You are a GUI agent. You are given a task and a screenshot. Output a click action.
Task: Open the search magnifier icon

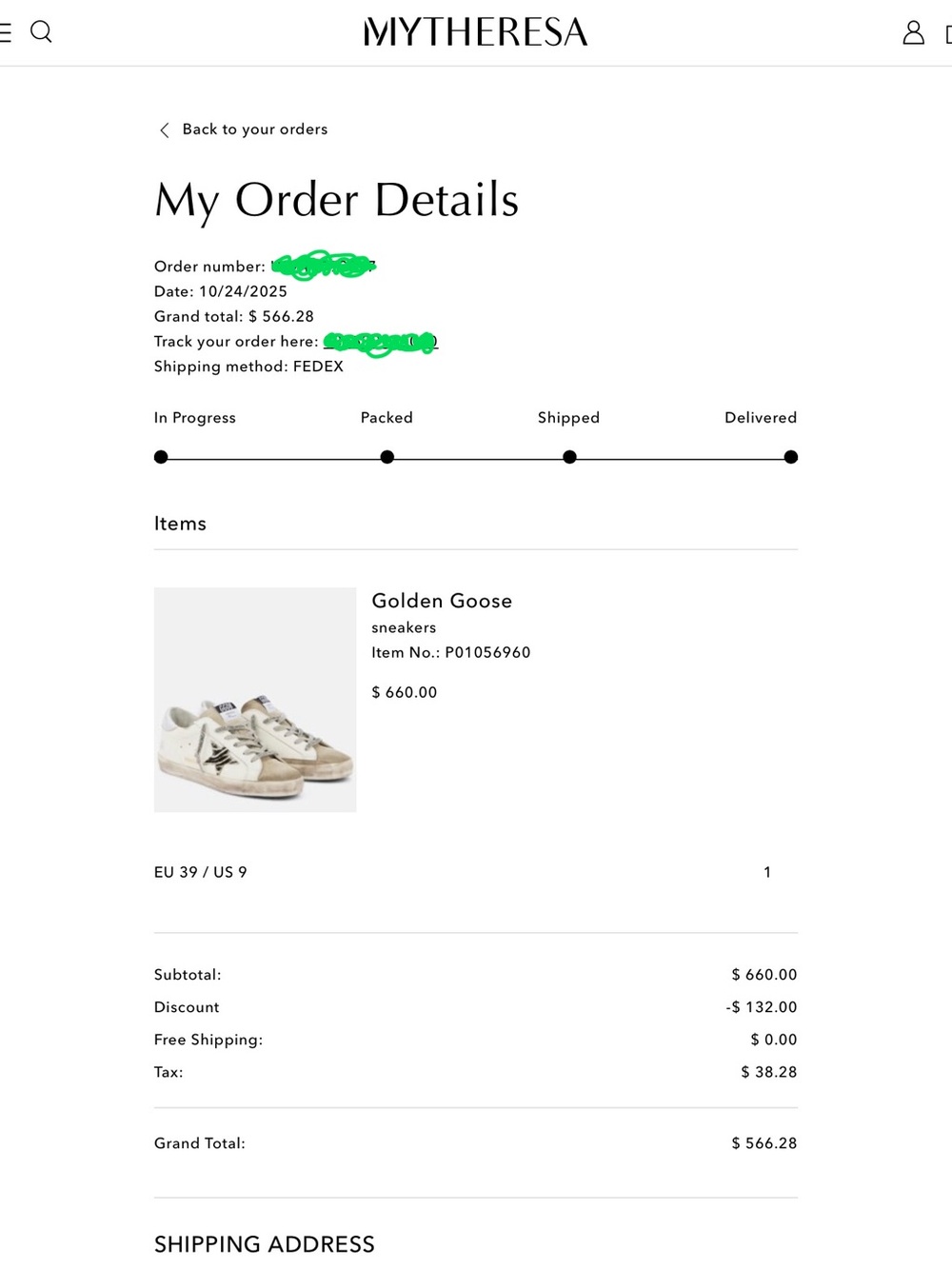(41, 31)
